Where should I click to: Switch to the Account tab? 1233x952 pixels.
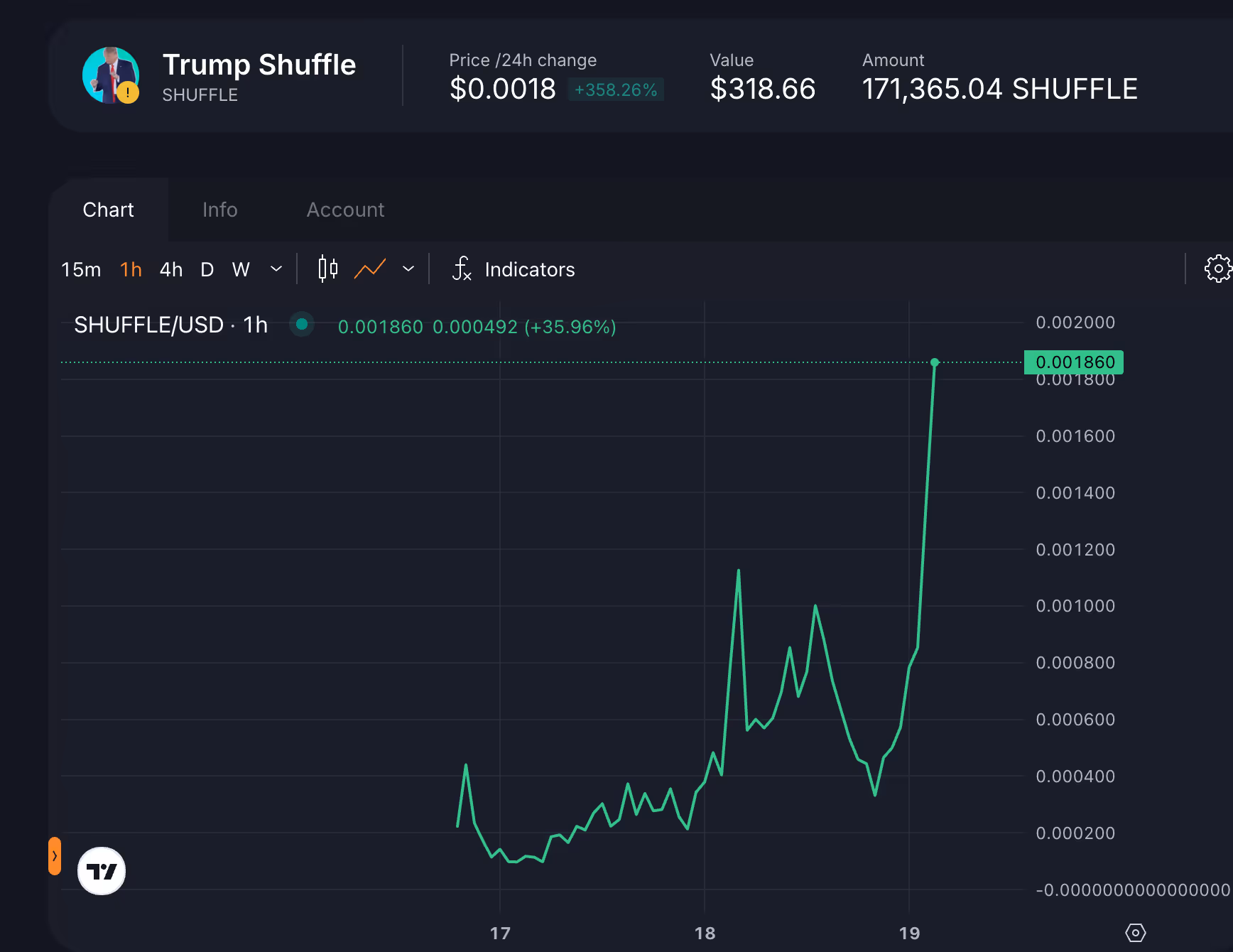[345, 210]
